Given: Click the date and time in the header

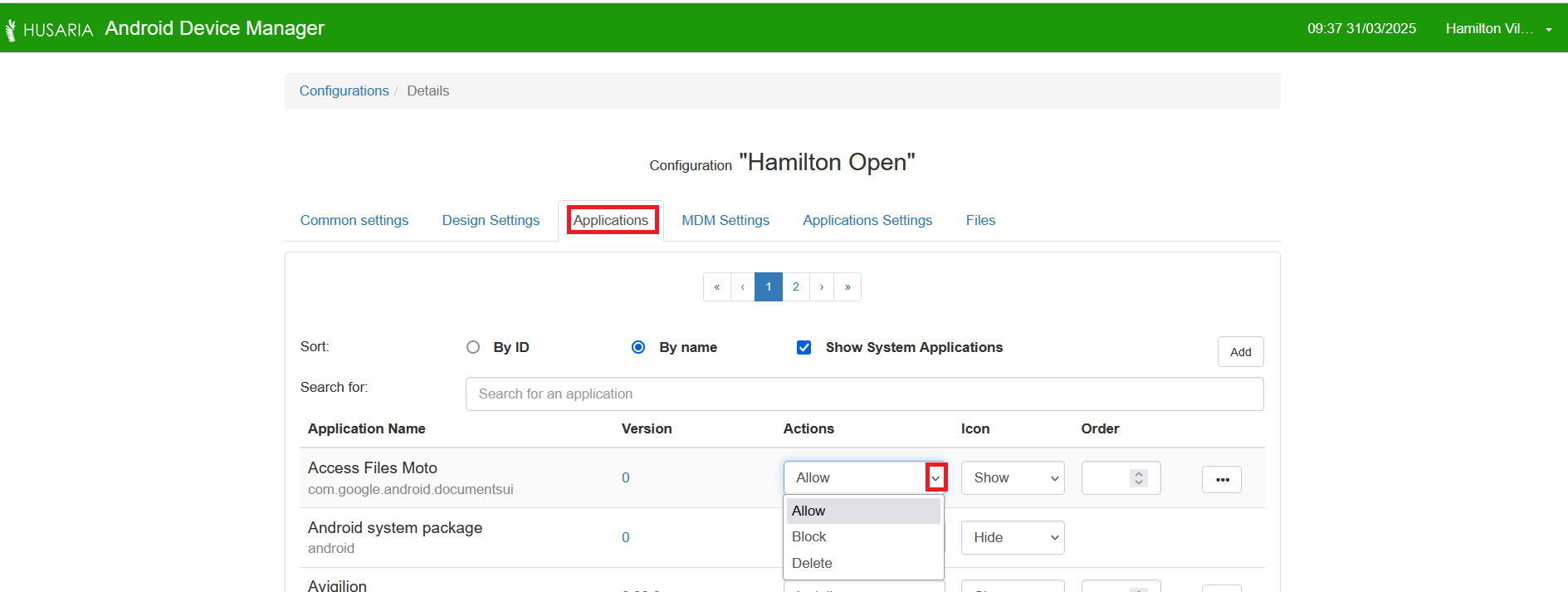Looking at the screenshot, I should pos(1362,28).
